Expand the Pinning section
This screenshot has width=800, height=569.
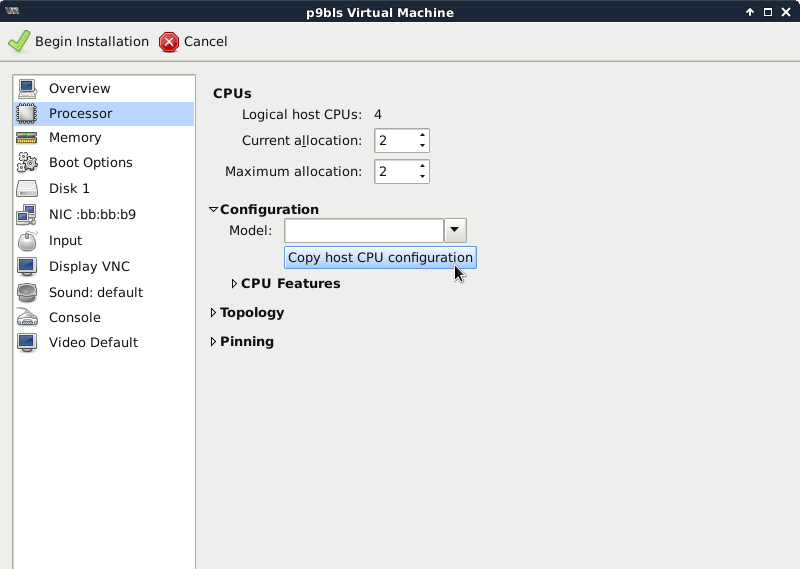pyautogui.click(x=213, y=342)
